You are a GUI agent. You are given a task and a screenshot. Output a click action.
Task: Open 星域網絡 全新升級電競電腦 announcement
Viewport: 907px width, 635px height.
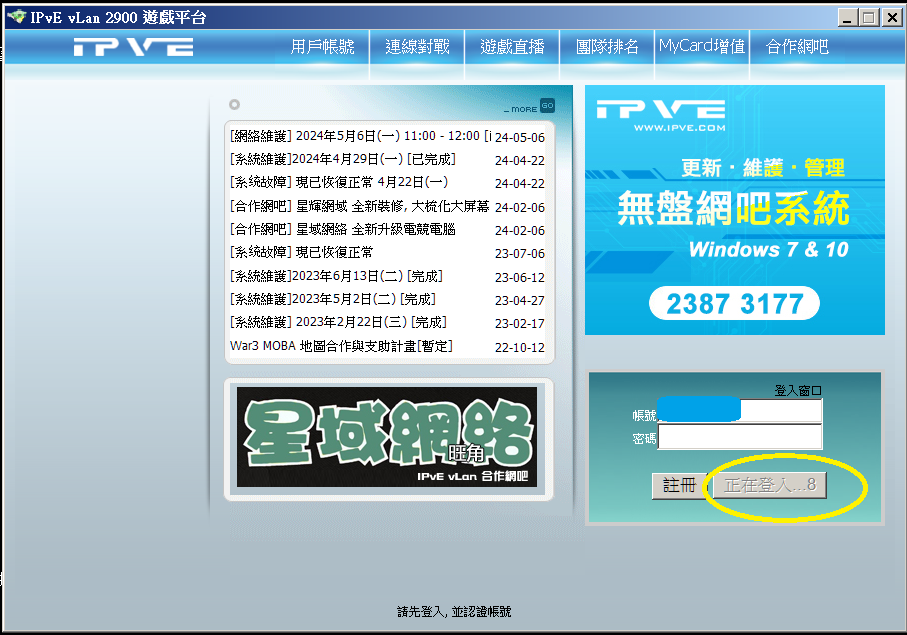[x=342, y=229]
